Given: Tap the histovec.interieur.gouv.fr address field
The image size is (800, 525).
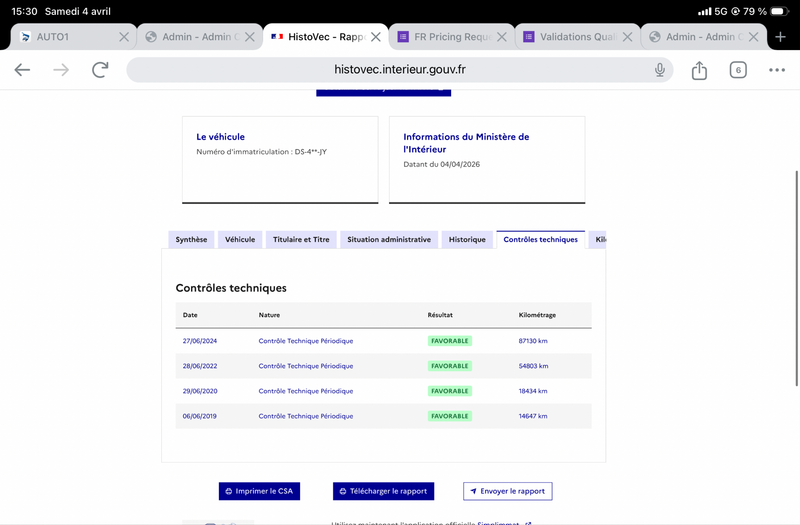Looking at the screenshot, I should (400, 70).
